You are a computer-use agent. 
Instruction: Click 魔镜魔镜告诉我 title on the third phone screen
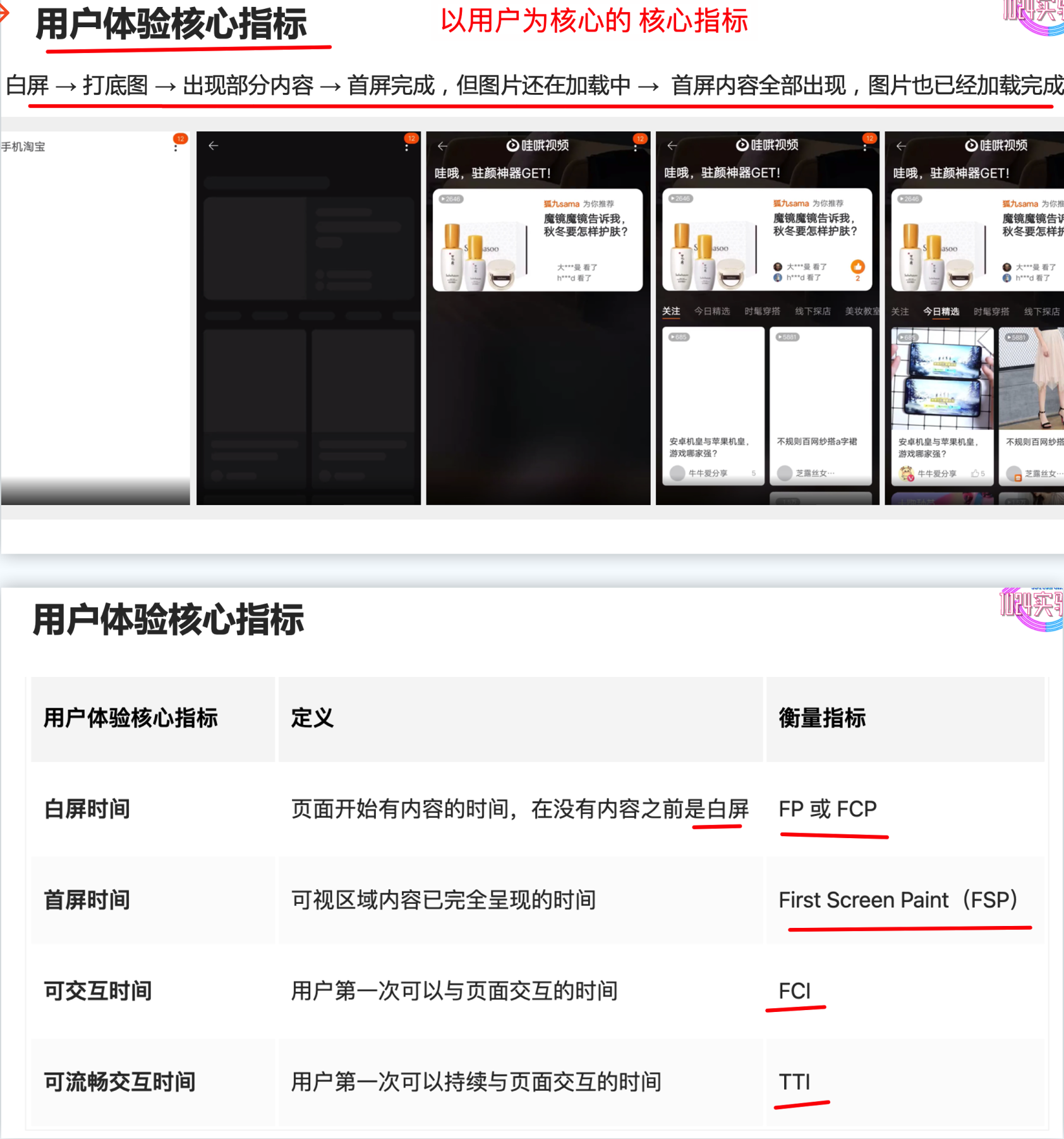pyautogui.click(x=584, y=219)
